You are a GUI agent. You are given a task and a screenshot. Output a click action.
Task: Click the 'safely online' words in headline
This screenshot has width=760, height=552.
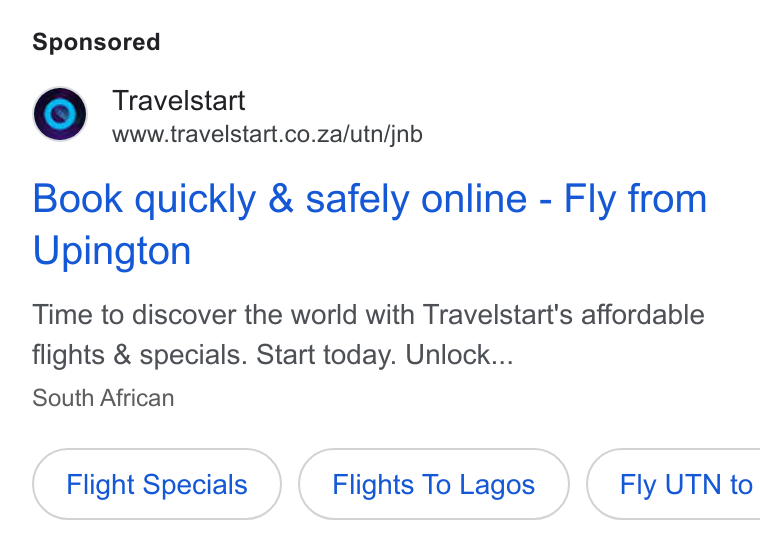click(416, 199)
